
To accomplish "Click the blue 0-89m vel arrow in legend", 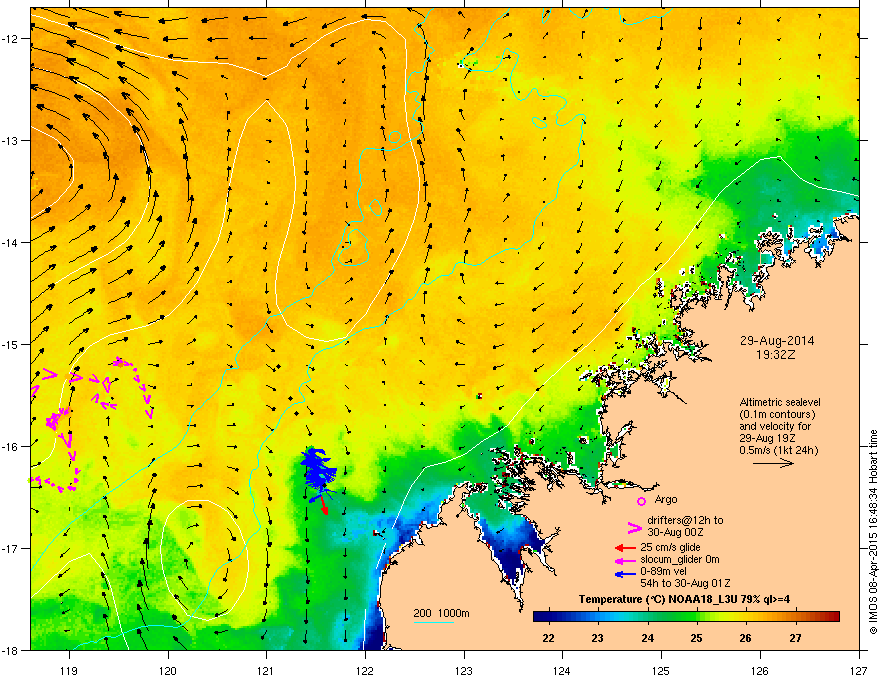I will (x=625, y=573).
